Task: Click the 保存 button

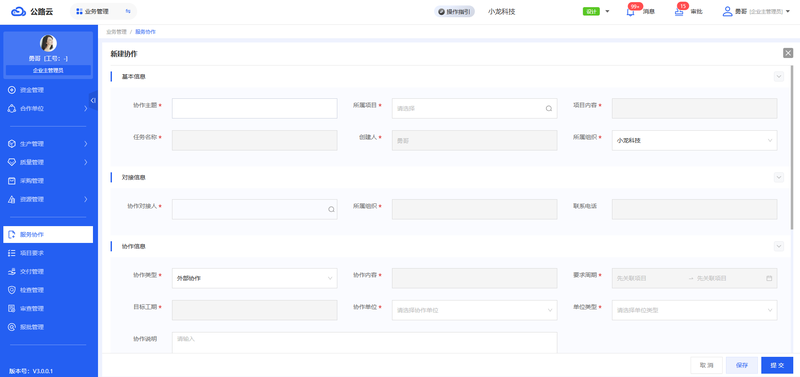Action: tap(742, 365)
